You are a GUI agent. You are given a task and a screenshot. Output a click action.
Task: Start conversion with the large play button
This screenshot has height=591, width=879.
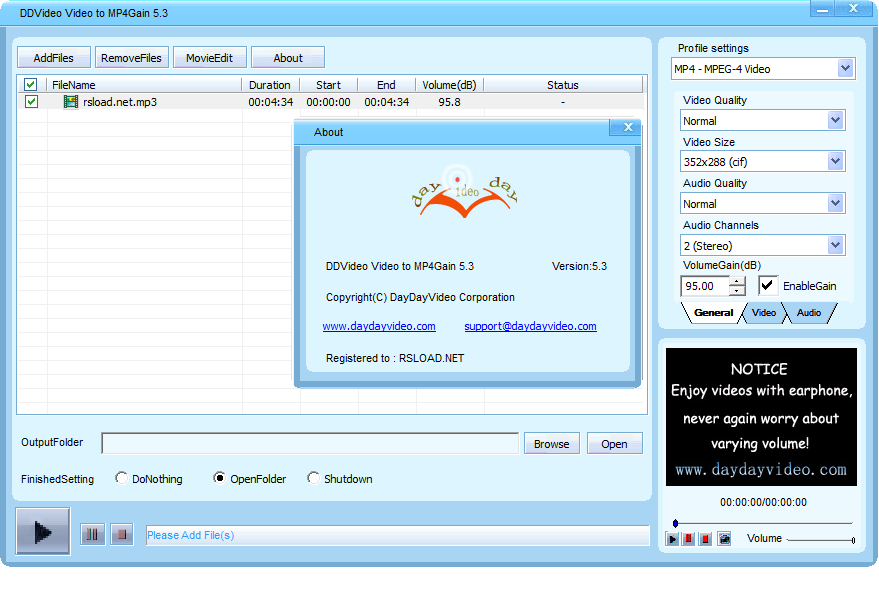point(43,531)
